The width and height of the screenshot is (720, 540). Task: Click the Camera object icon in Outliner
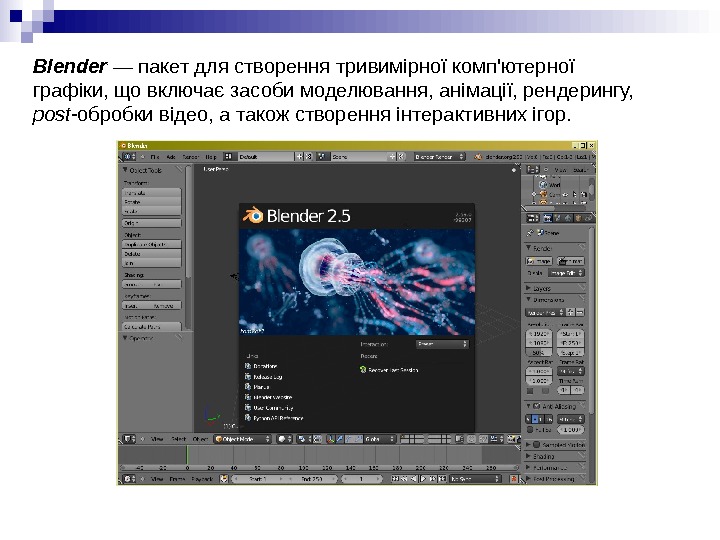(543, 194)
